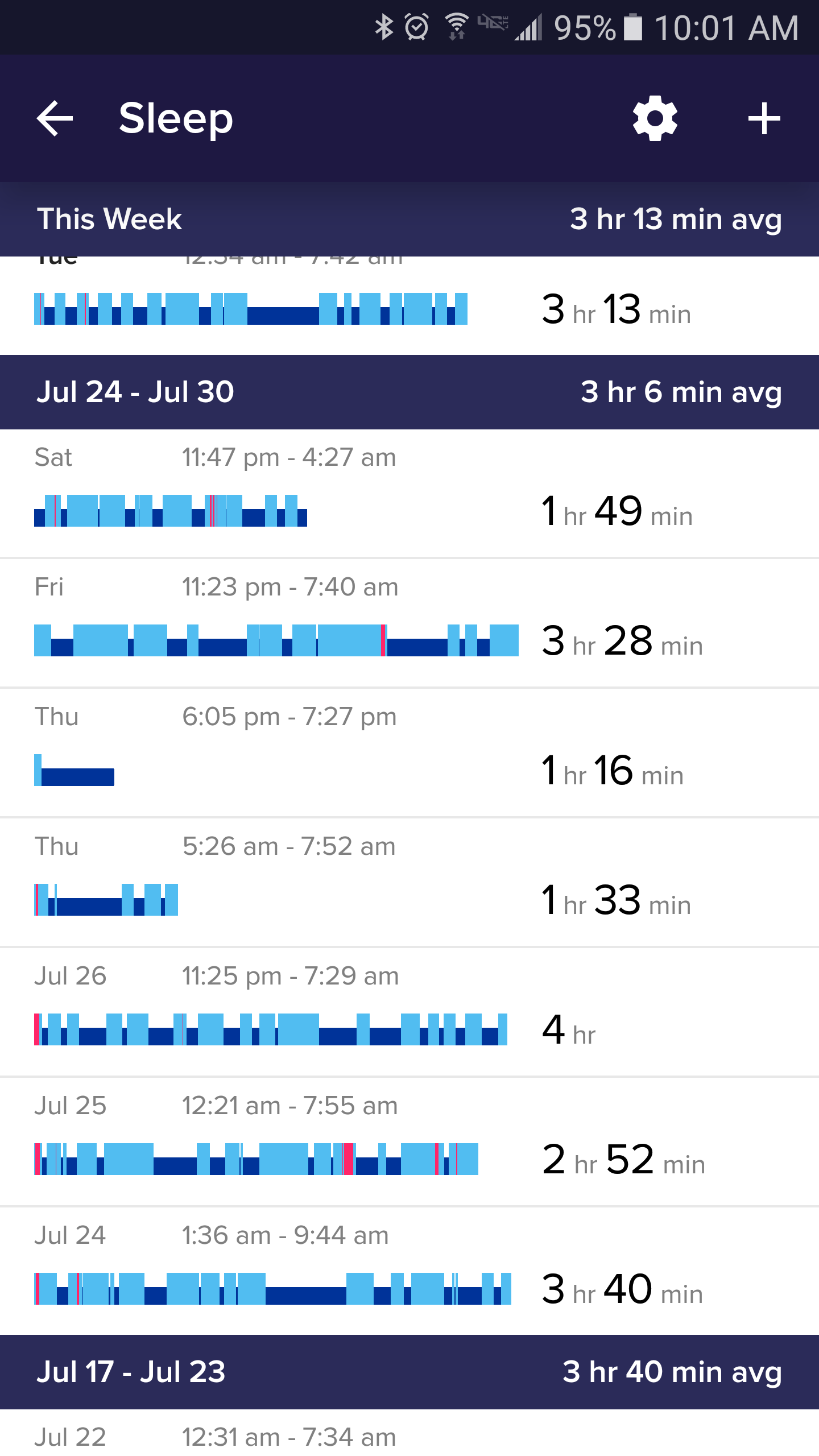Open the Jul 22 sleep entry
Image resolution: width=819 pixels, height=1456 pixels.
(409, 1437)
